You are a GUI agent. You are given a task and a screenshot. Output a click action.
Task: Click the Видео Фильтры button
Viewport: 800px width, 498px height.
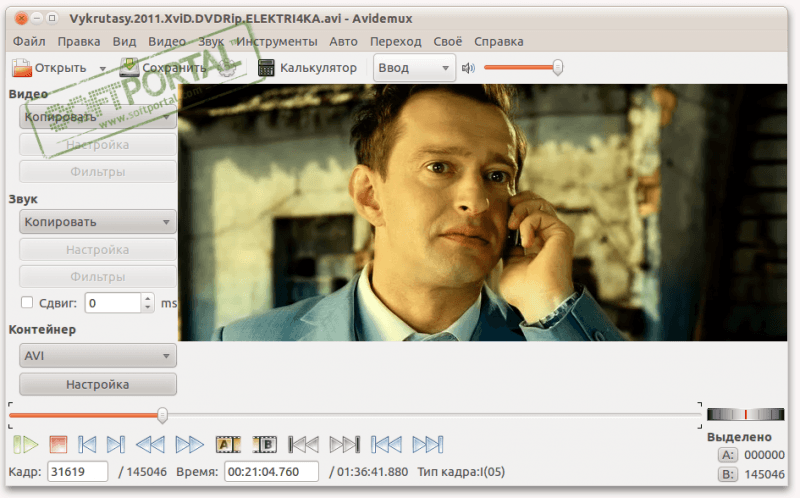coord(98,172)
